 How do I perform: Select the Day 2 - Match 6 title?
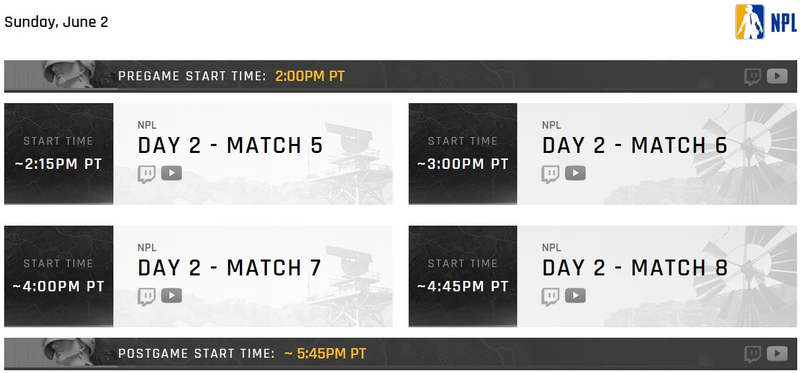(x=634, y=145)
